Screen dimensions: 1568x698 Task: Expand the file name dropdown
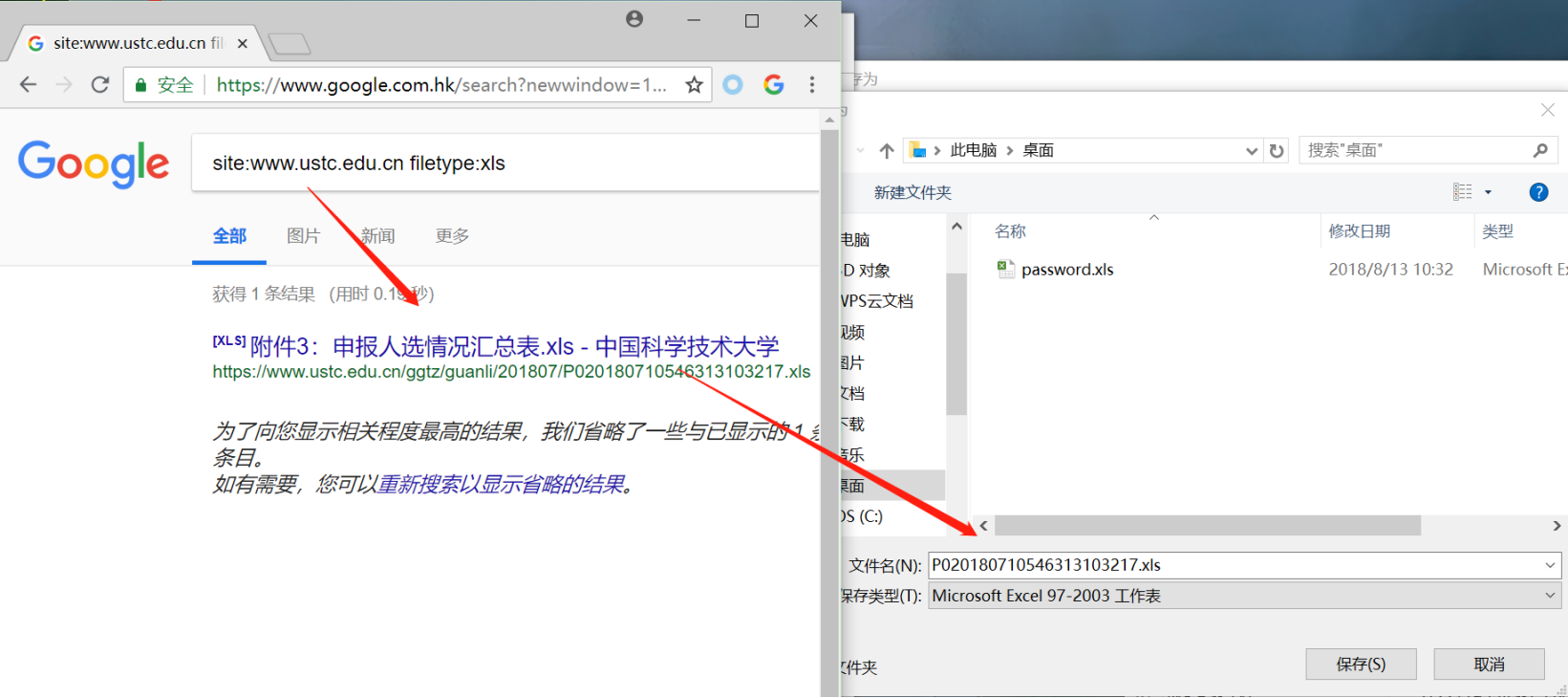1550,565
